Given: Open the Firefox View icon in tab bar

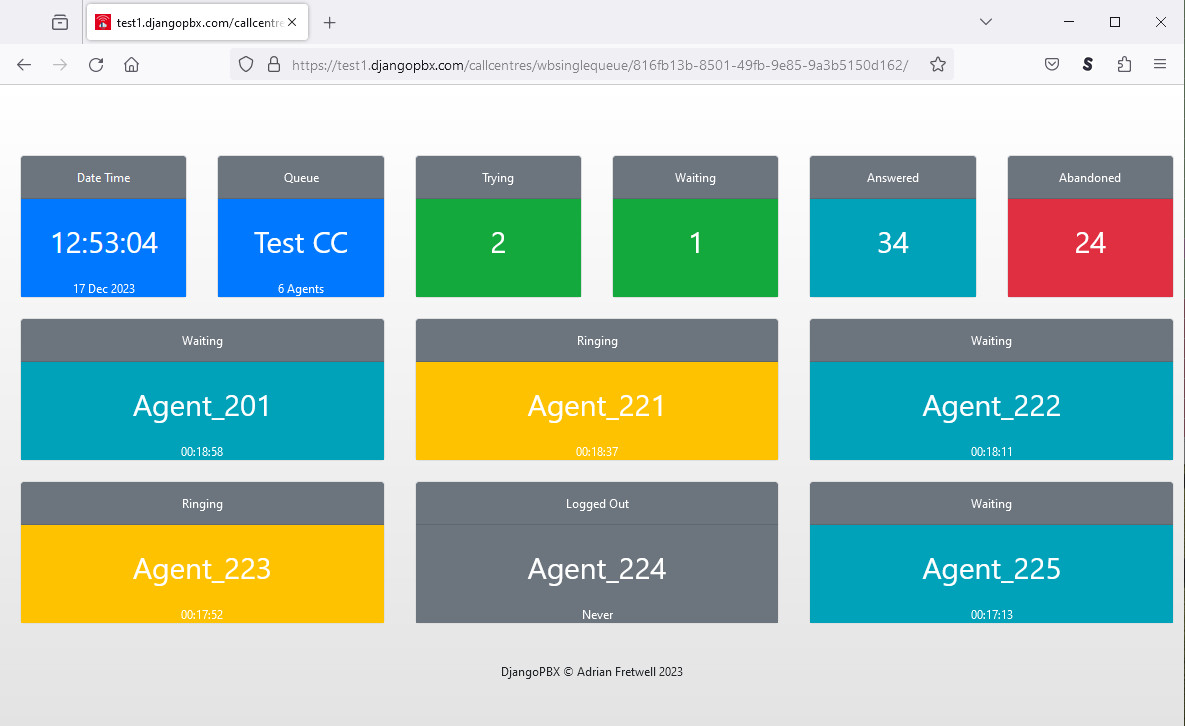Looking at the screenshot, I should click(x=60, y=22).
